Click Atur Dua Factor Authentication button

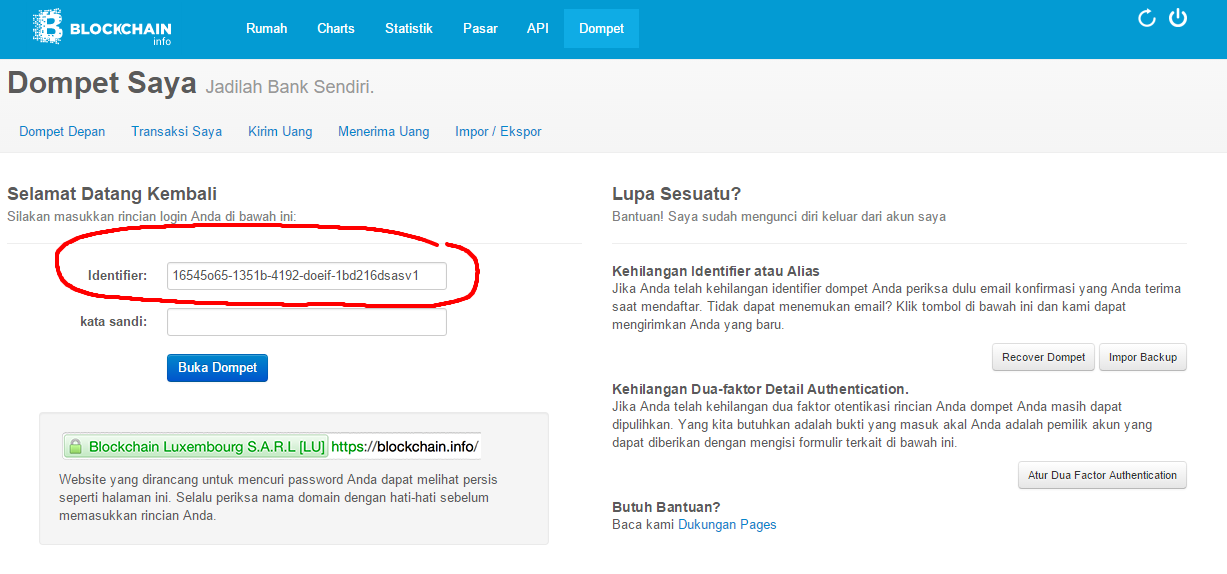point(1102,475)
